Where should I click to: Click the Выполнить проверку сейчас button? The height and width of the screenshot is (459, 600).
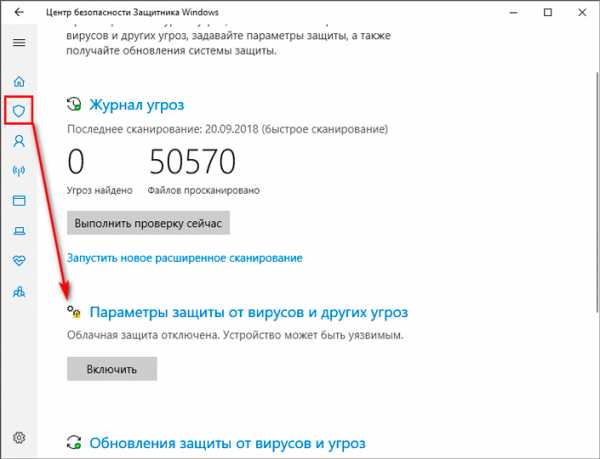coord(148,223)
